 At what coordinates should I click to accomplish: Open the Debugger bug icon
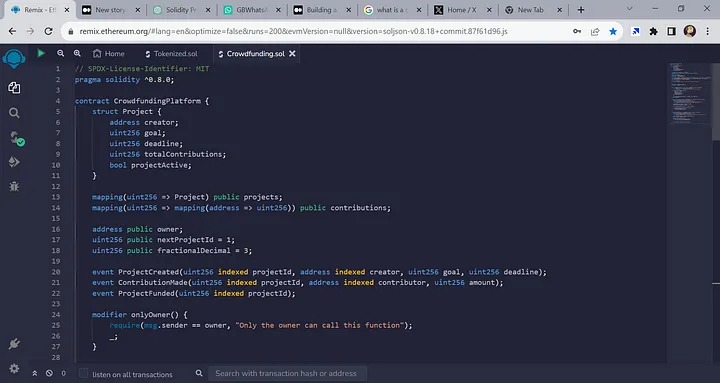14,186
